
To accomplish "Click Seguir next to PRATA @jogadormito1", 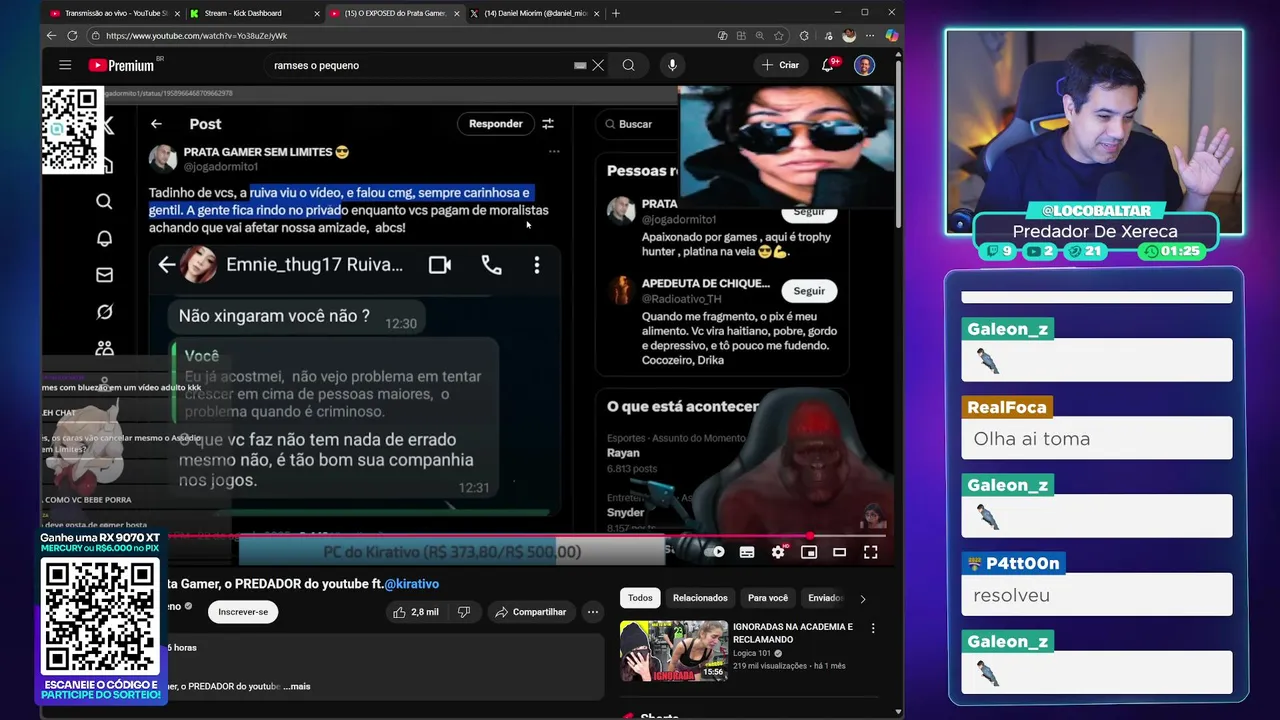I will click(809, 211).
